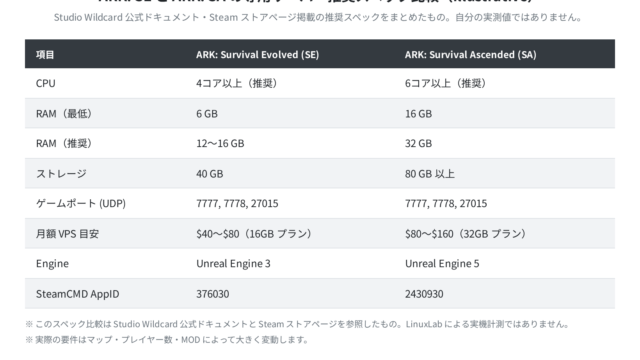Screen dimensions: 640x360
Task: Click the AppID 2430930 cell
Action: point(424,294)
